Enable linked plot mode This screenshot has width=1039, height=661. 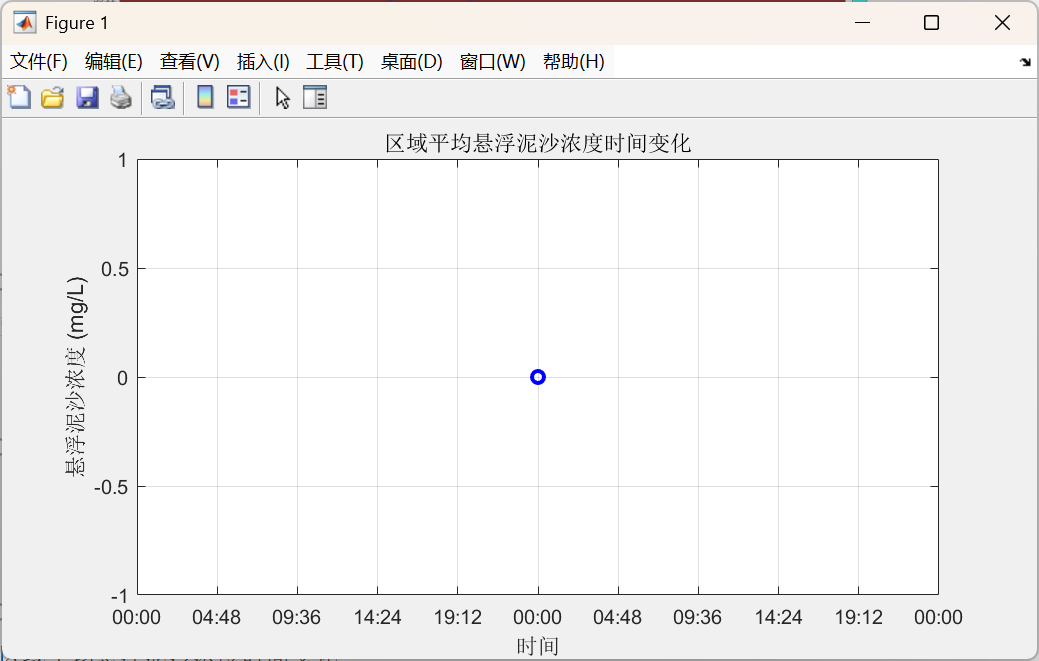tap(163, 97)
